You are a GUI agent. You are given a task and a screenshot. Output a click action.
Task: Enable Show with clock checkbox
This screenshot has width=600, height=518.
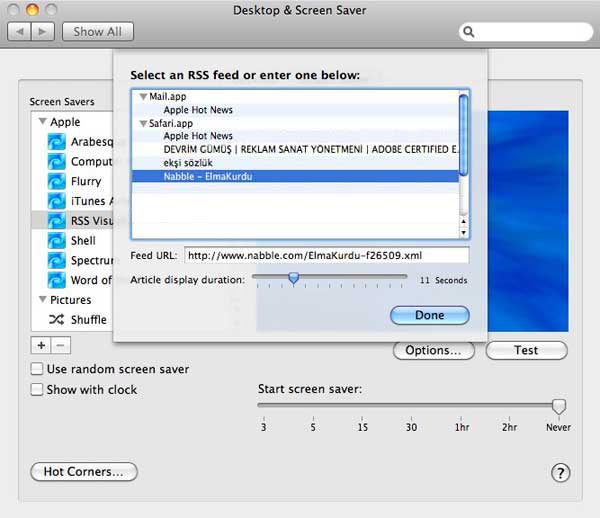point(37,389)
